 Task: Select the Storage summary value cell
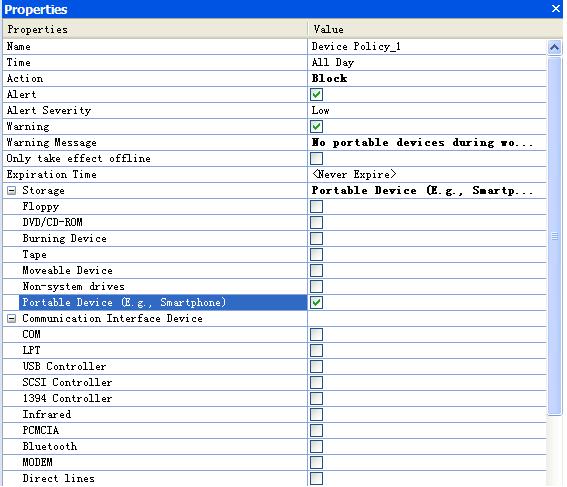click(427, 191)
